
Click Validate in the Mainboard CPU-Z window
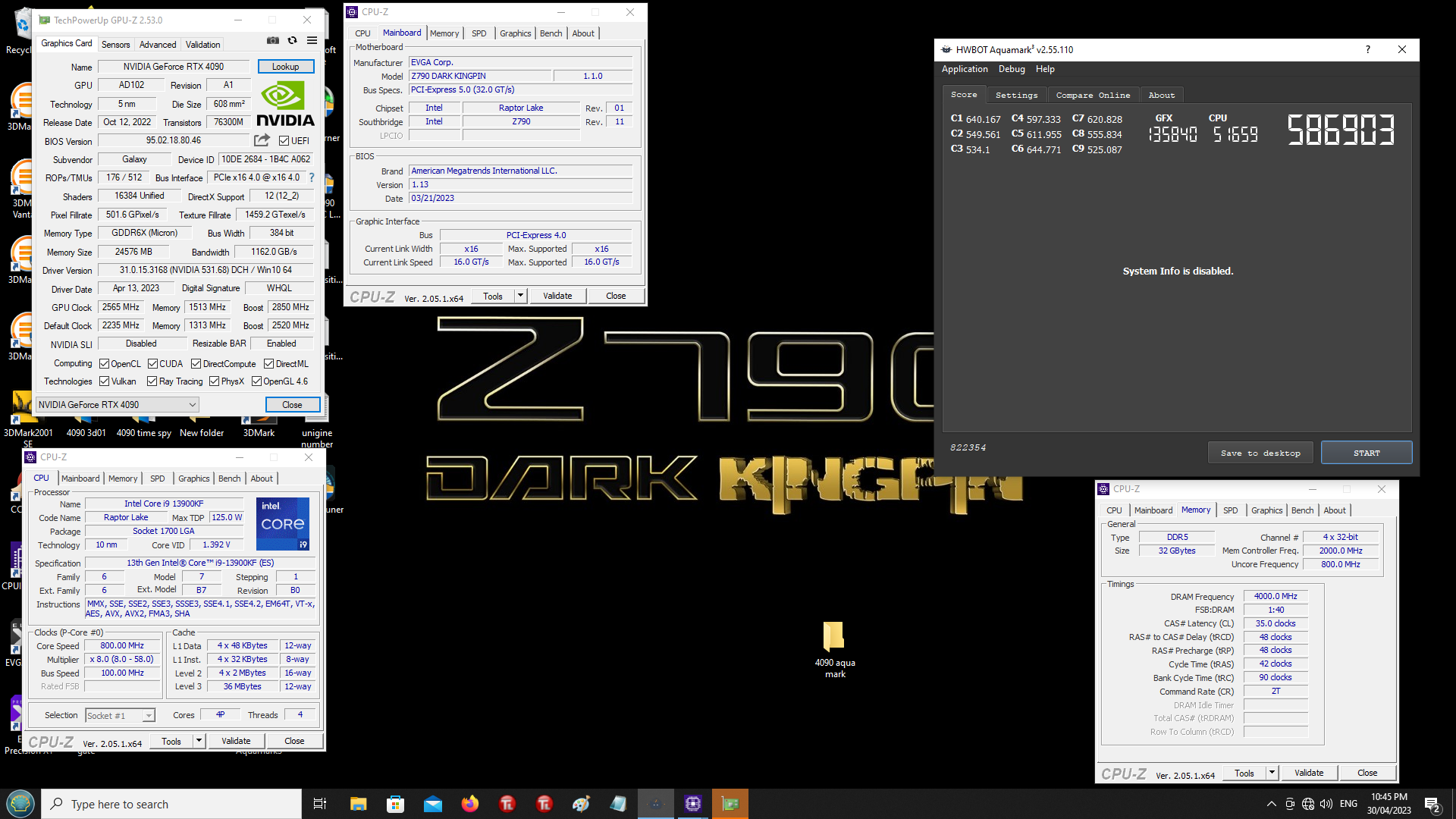click(x=557, y=296)
